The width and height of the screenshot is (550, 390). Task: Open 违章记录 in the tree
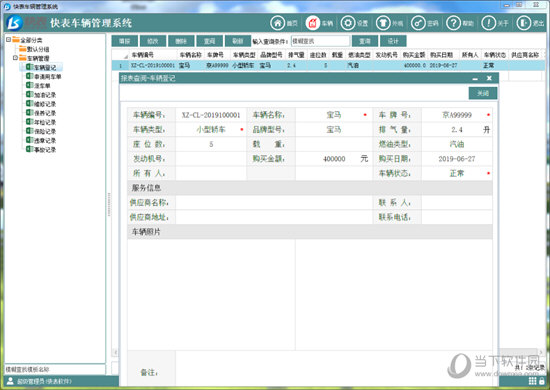pyautogui.click(x=45, y=140)
